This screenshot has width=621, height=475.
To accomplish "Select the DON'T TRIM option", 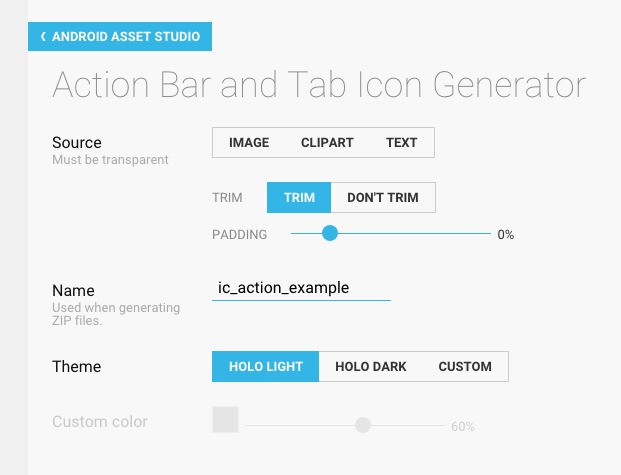I will click(383, 198).
